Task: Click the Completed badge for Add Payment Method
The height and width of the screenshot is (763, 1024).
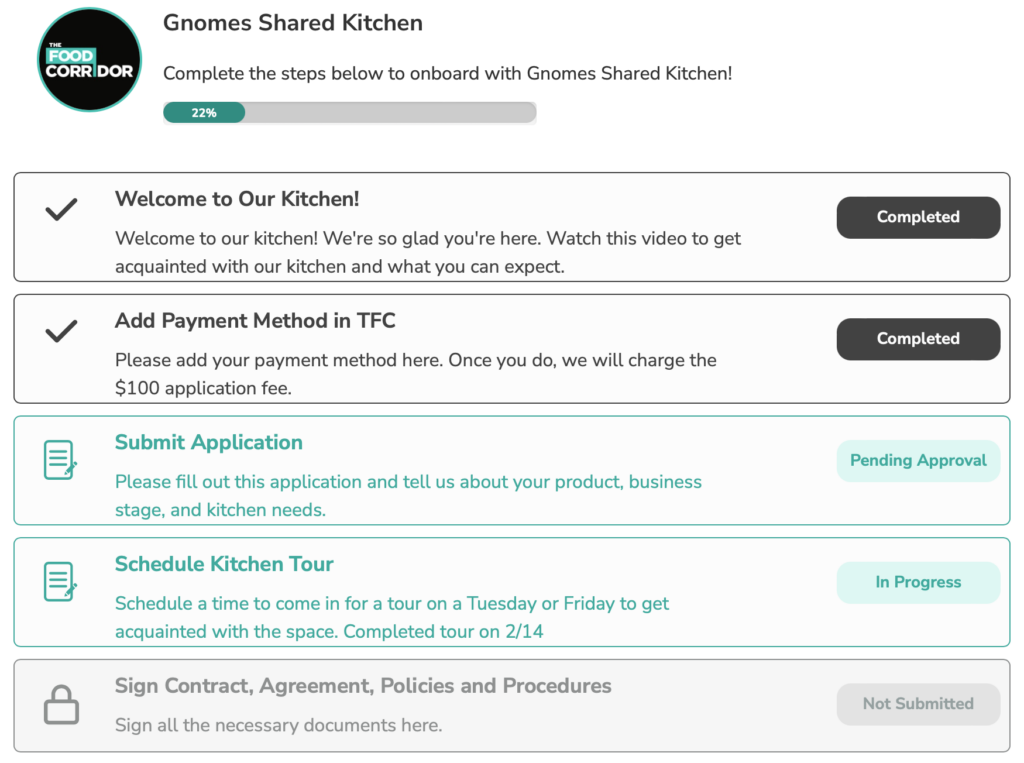Action: tap(918, 338)
